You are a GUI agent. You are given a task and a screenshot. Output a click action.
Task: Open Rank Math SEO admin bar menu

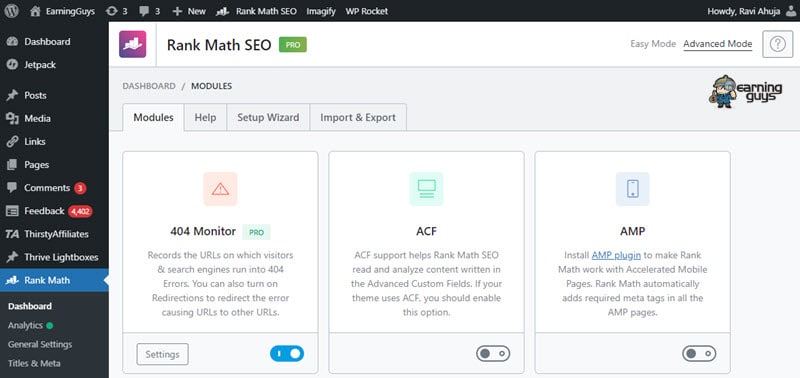tap(256, 11)
